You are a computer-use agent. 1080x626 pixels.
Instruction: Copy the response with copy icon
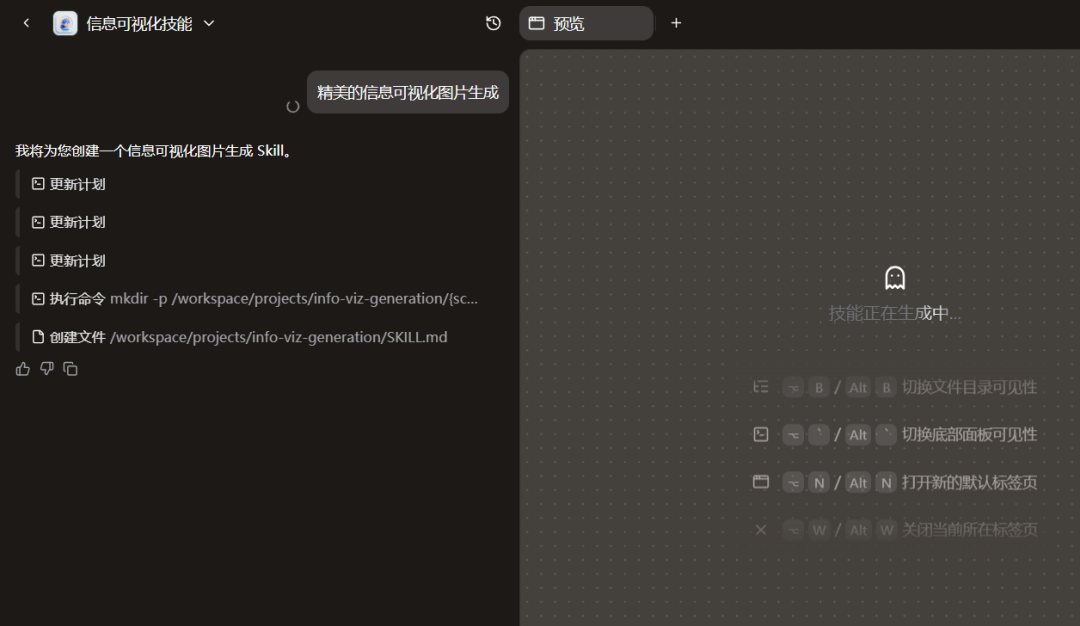pos(71,369)
